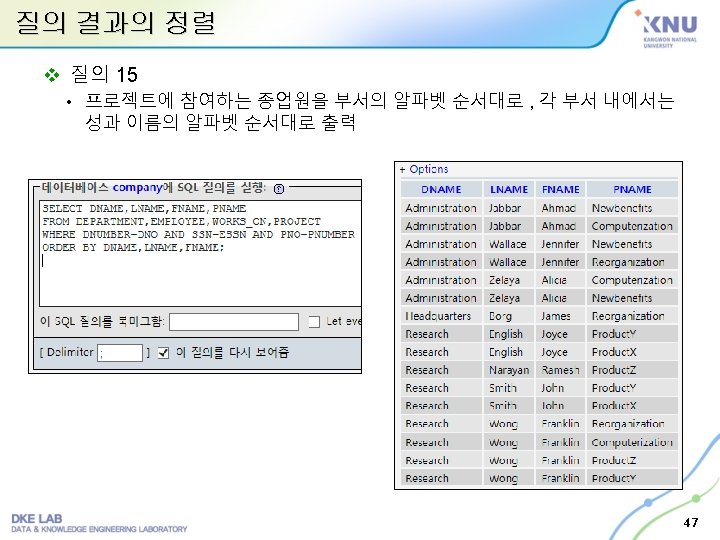Screen dimensions: 720x540
Task: Untick the show-this-query-again checkbox
Action: click(163, 353)
